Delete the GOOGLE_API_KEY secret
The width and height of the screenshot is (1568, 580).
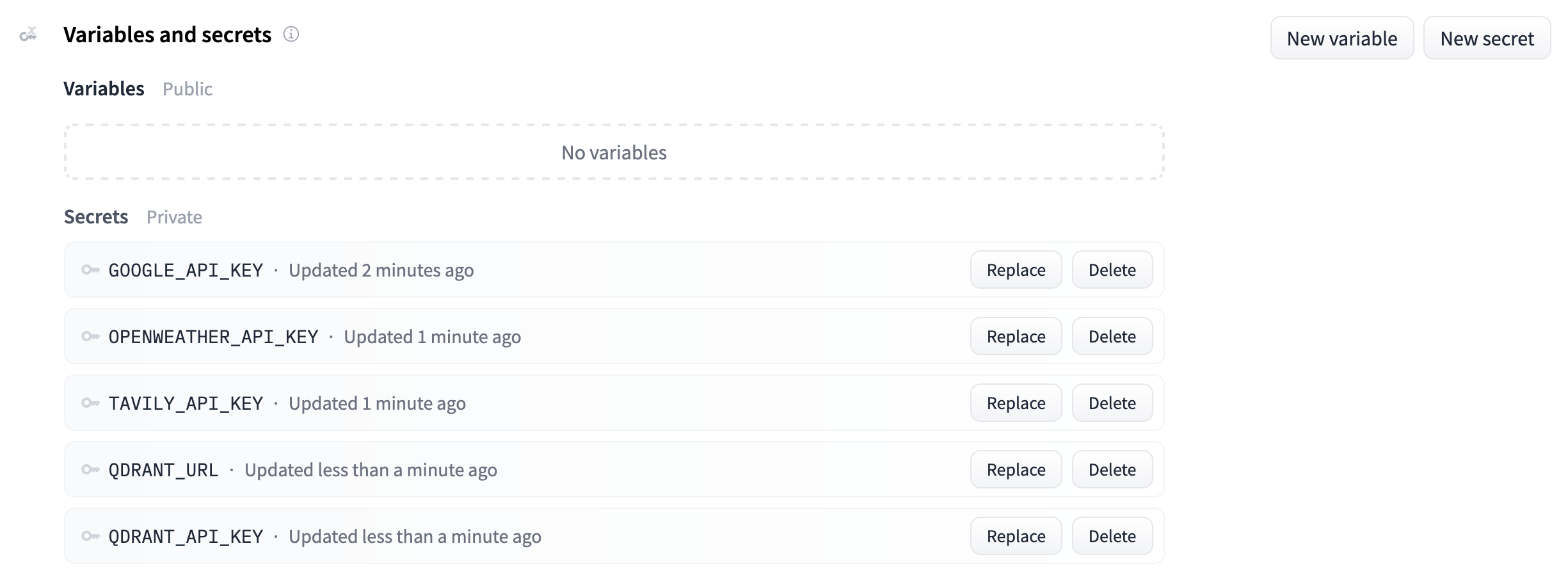pyautogui.click(x=1112, y=270)
